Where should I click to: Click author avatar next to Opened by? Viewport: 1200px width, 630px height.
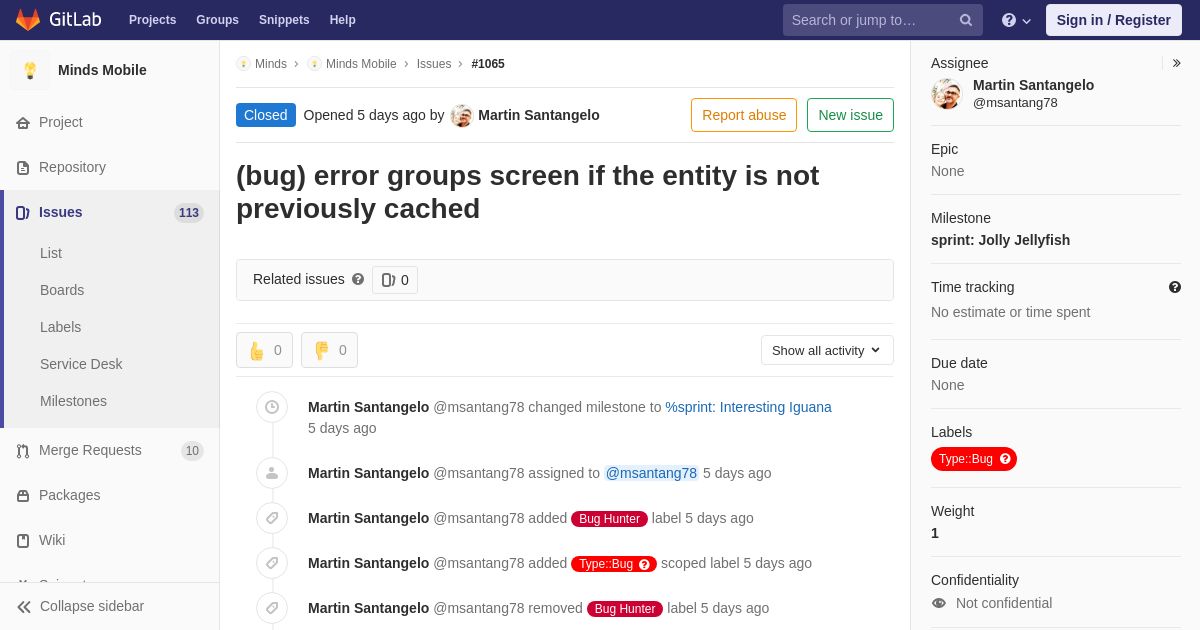[461, 115]
